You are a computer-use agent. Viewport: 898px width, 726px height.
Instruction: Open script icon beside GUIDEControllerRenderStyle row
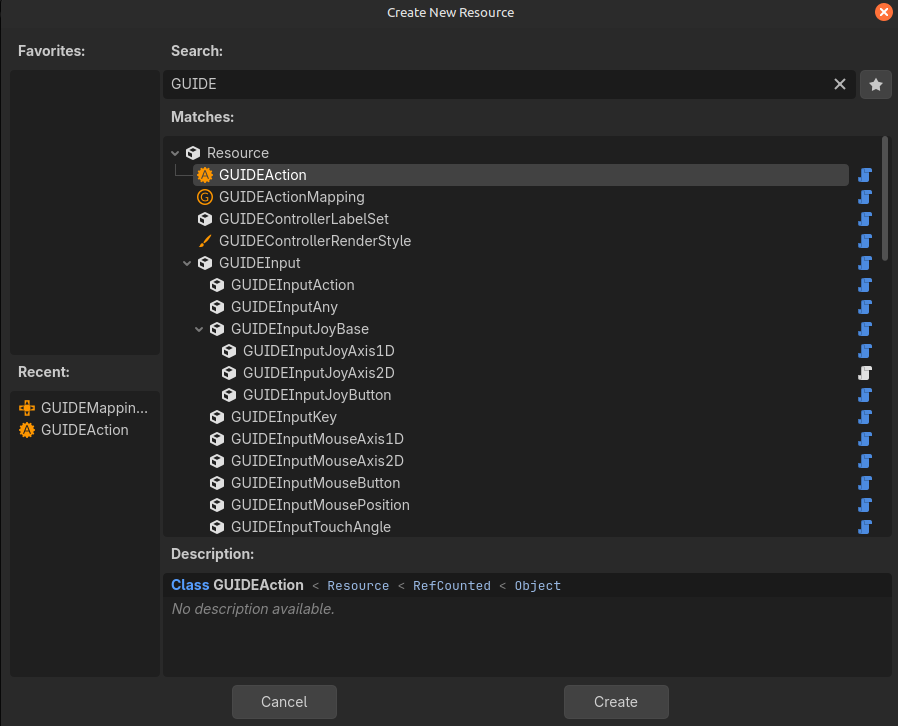865,241
